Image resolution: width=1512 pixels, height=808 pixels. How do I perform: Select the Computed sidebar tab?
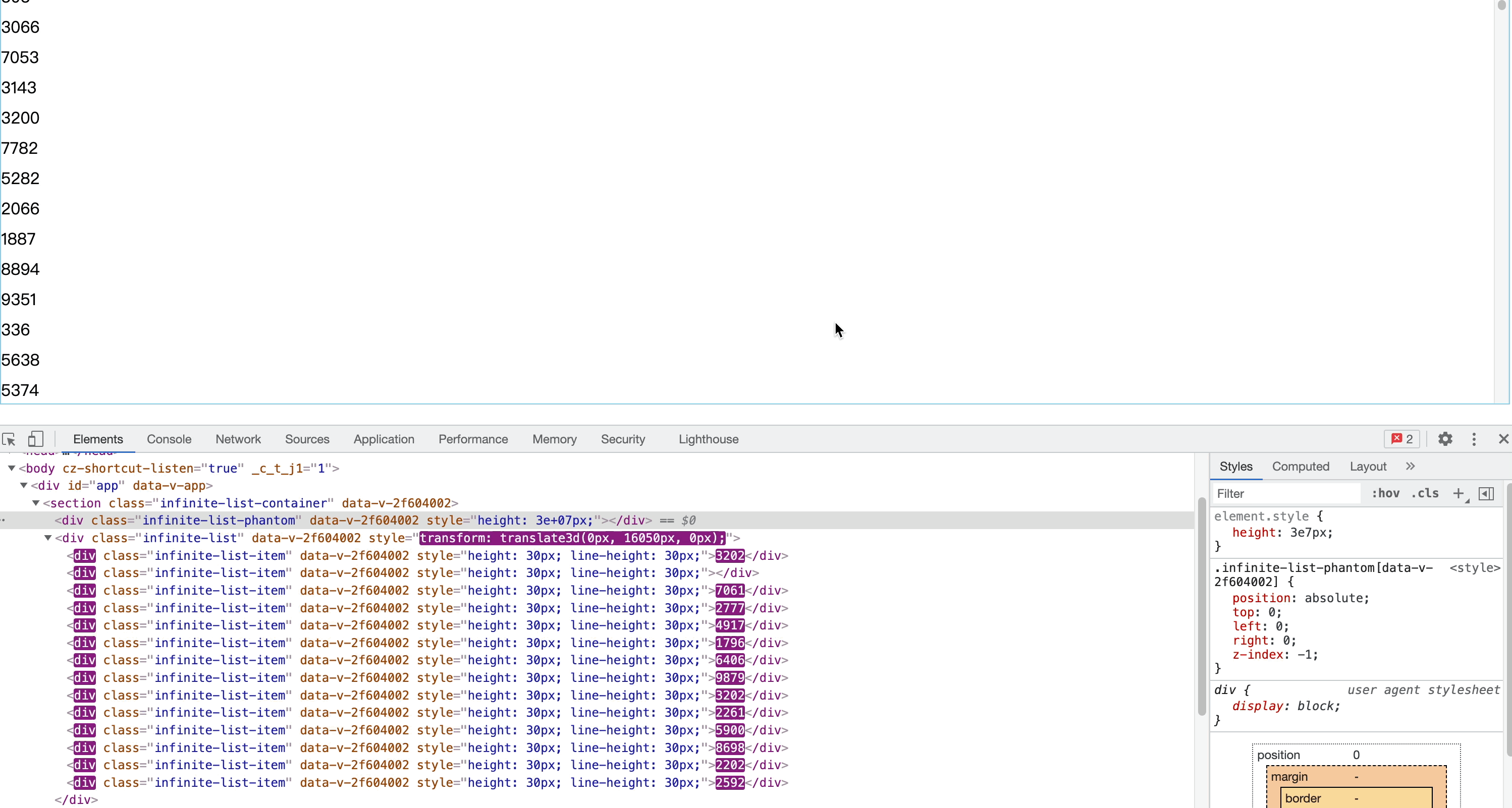(x=1301, y=466)
